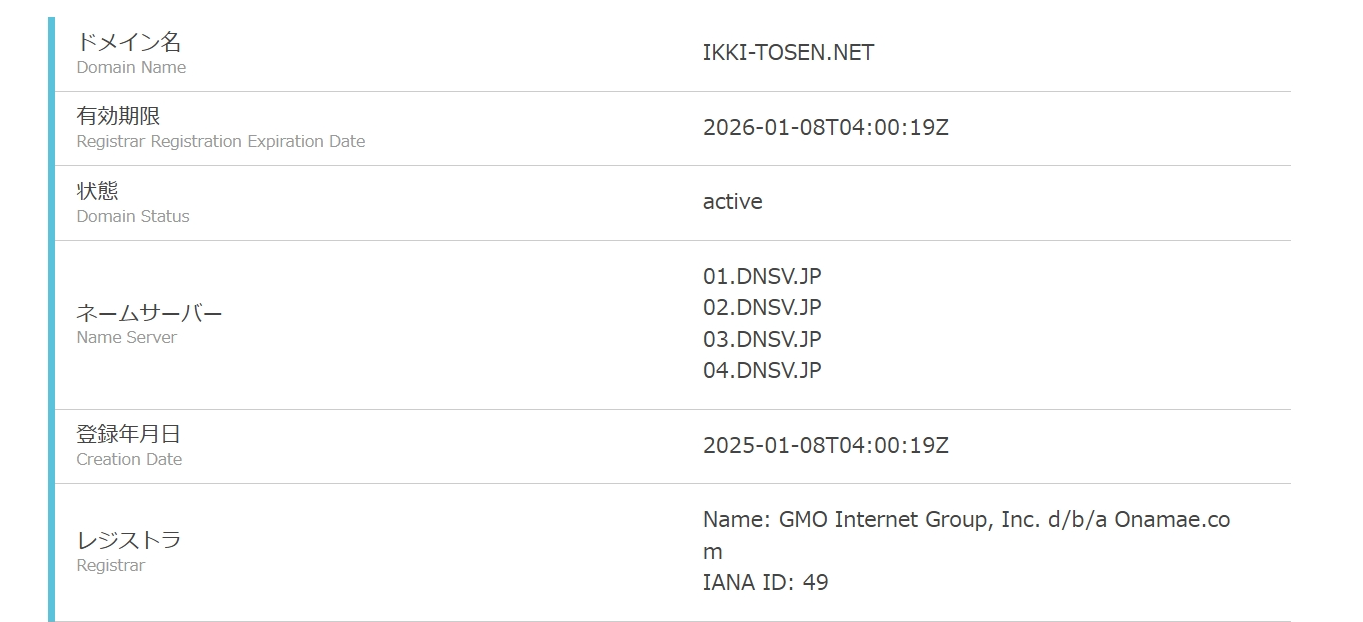Click the レジストラ row label
This screenshot has width=1363, height=622.
[x=128, y=540]
